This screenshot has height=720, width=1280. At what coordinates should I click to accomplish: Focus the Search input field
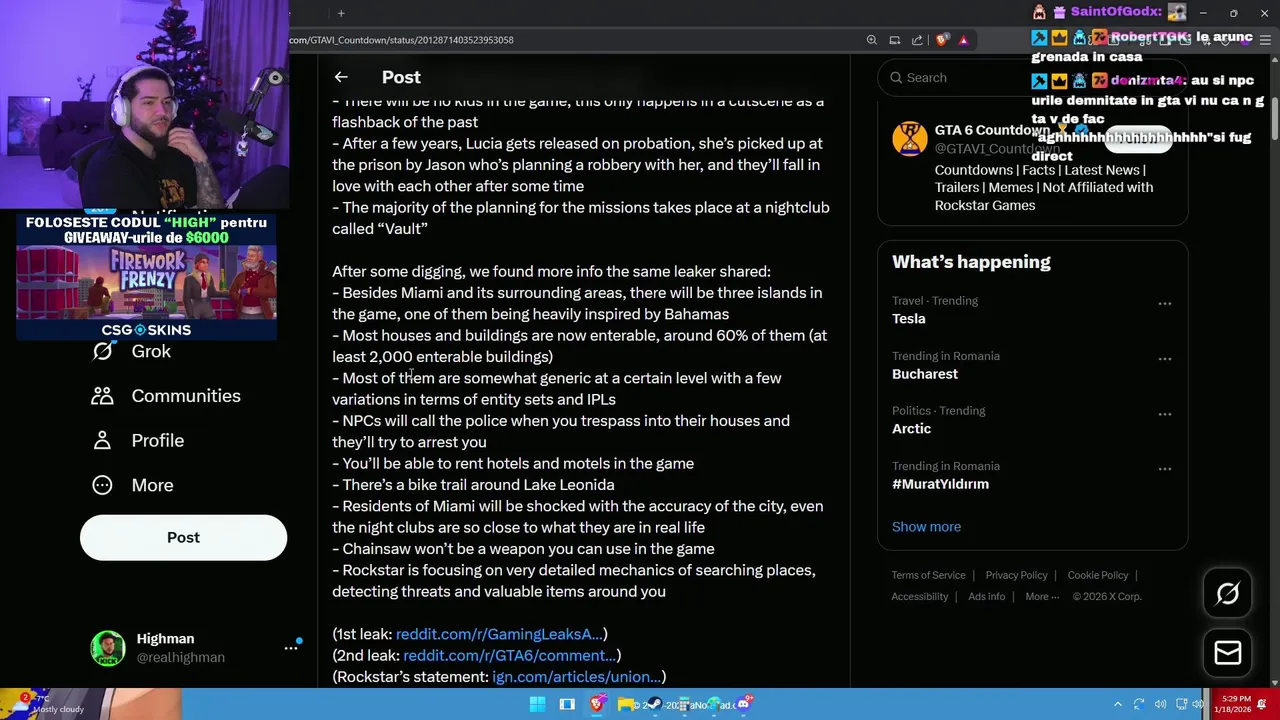coord(1035,78)
